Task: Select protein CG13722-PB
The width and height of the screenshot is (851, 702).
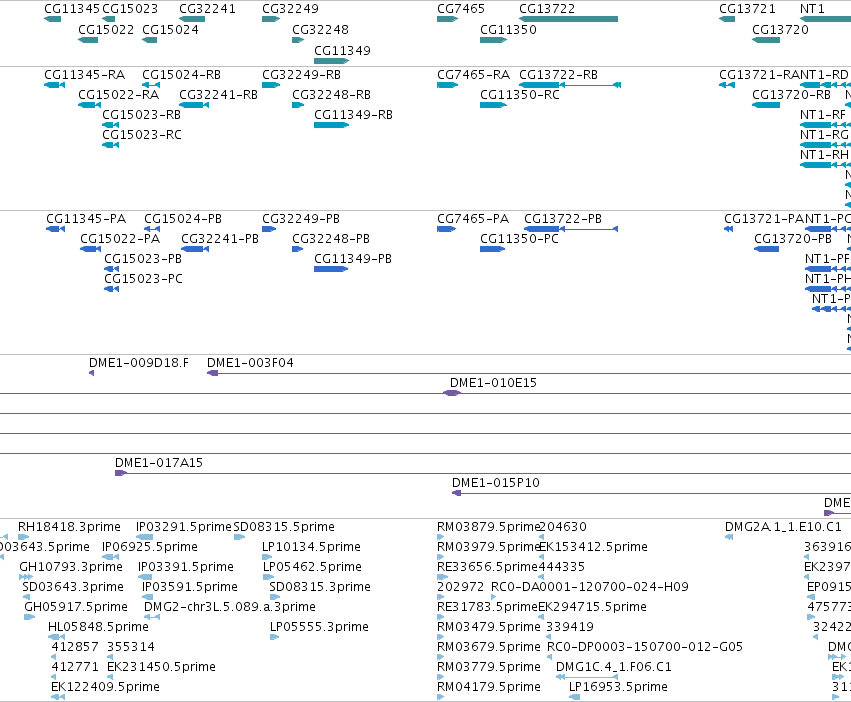Action: (x=563, y=218)
